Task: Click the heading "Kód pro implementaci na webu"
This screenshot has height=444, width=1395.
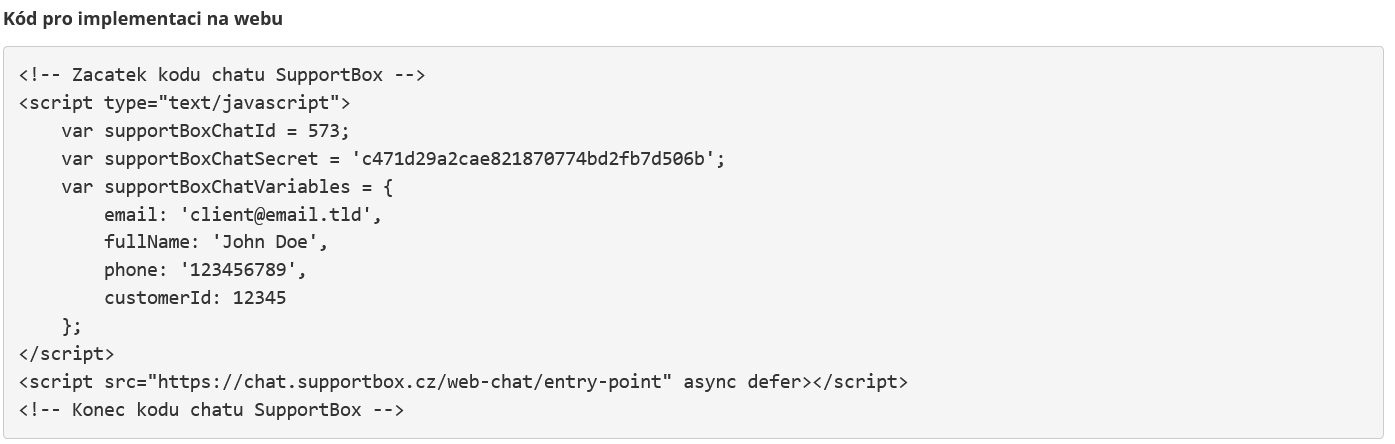Action: tap(143, 19)
